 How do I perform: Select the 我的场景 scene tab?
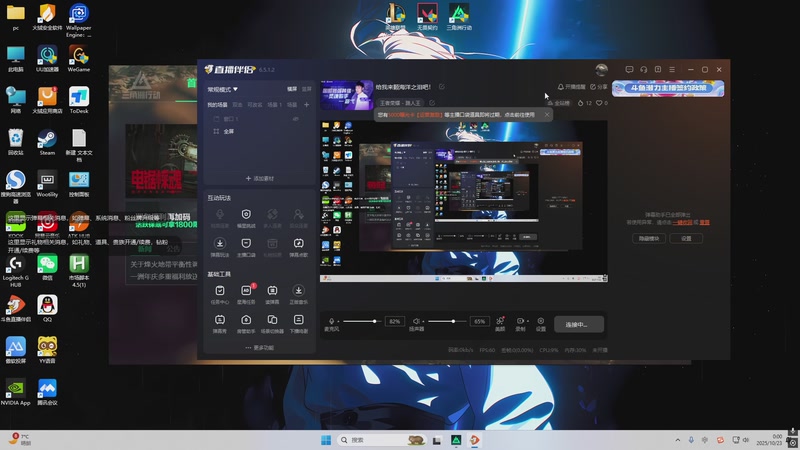tap(217, 105)
